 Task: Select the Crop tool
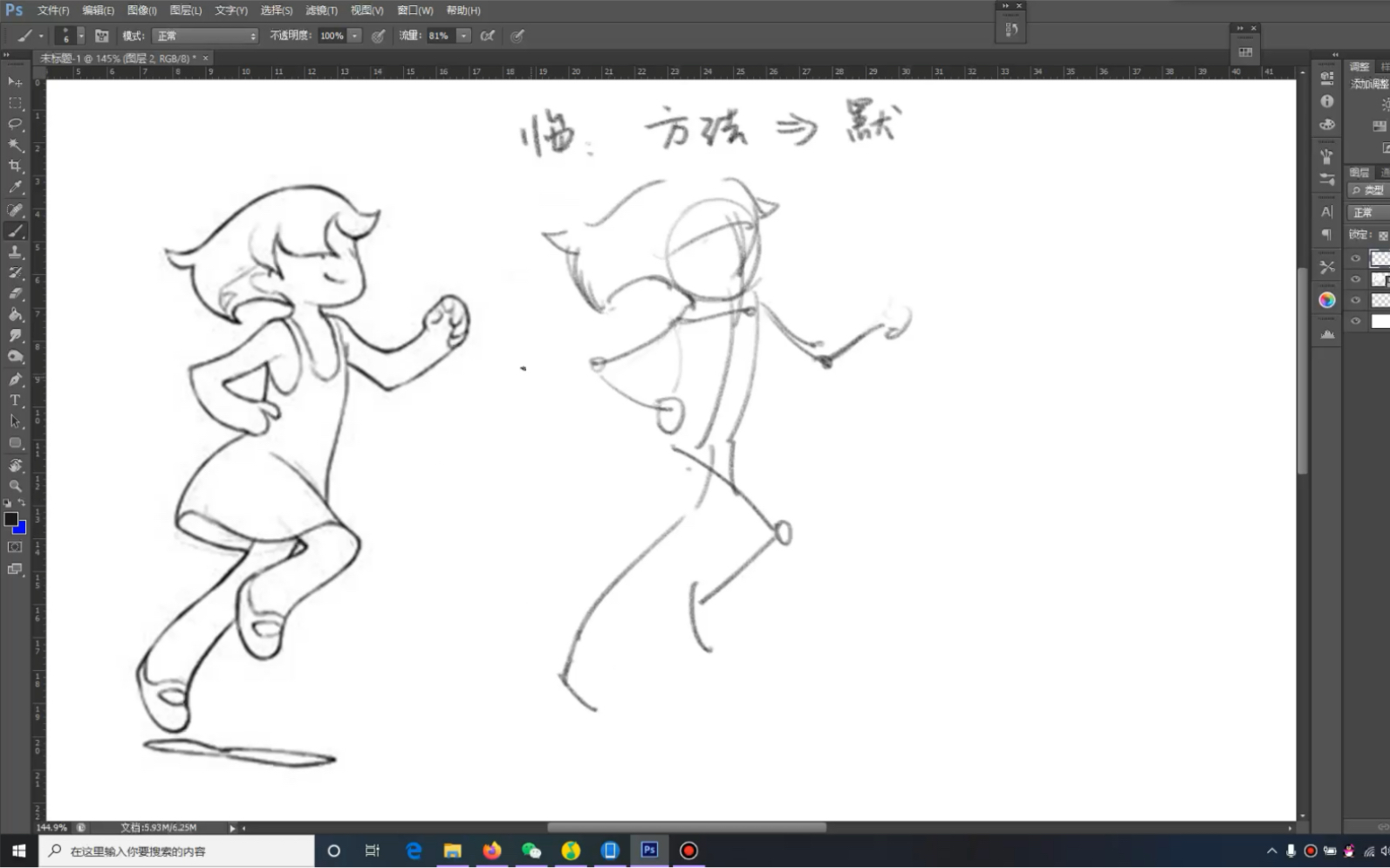(15, 166)
